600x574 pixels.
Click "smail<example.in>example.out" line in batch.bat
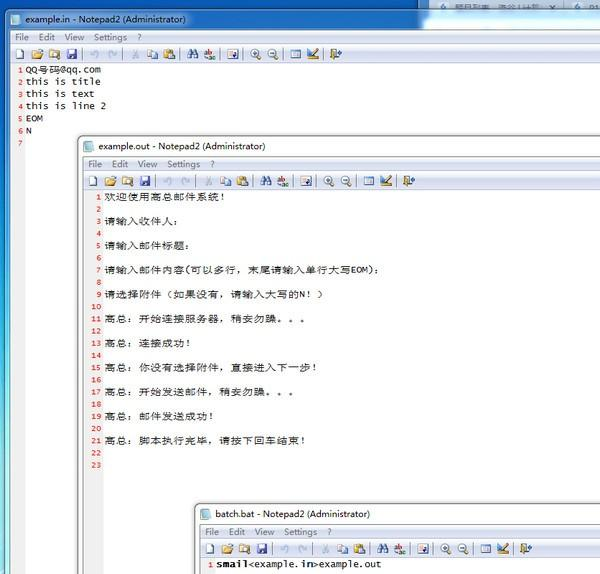[x=298, y=564]
